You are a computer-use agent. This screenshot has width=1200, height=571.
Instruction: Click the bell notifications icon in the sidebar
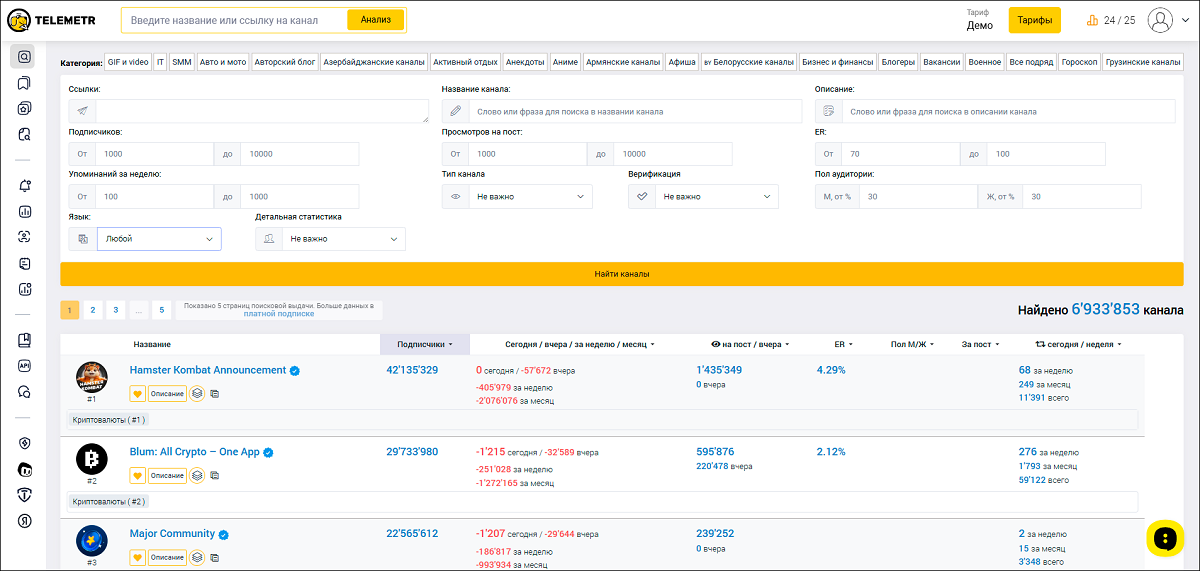(24, 186)
